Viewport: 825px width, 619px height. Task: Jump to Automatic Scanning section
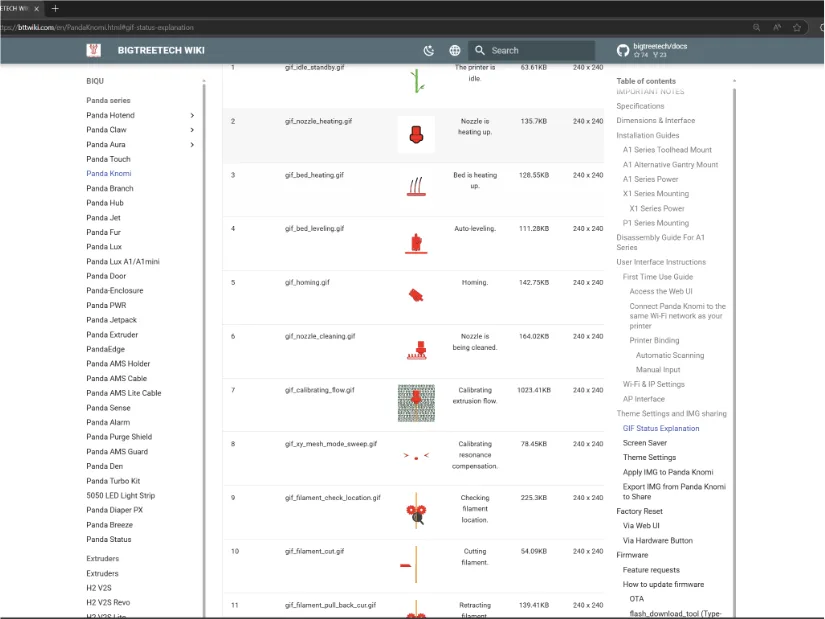pyautogui.click(x=670, y=355)
